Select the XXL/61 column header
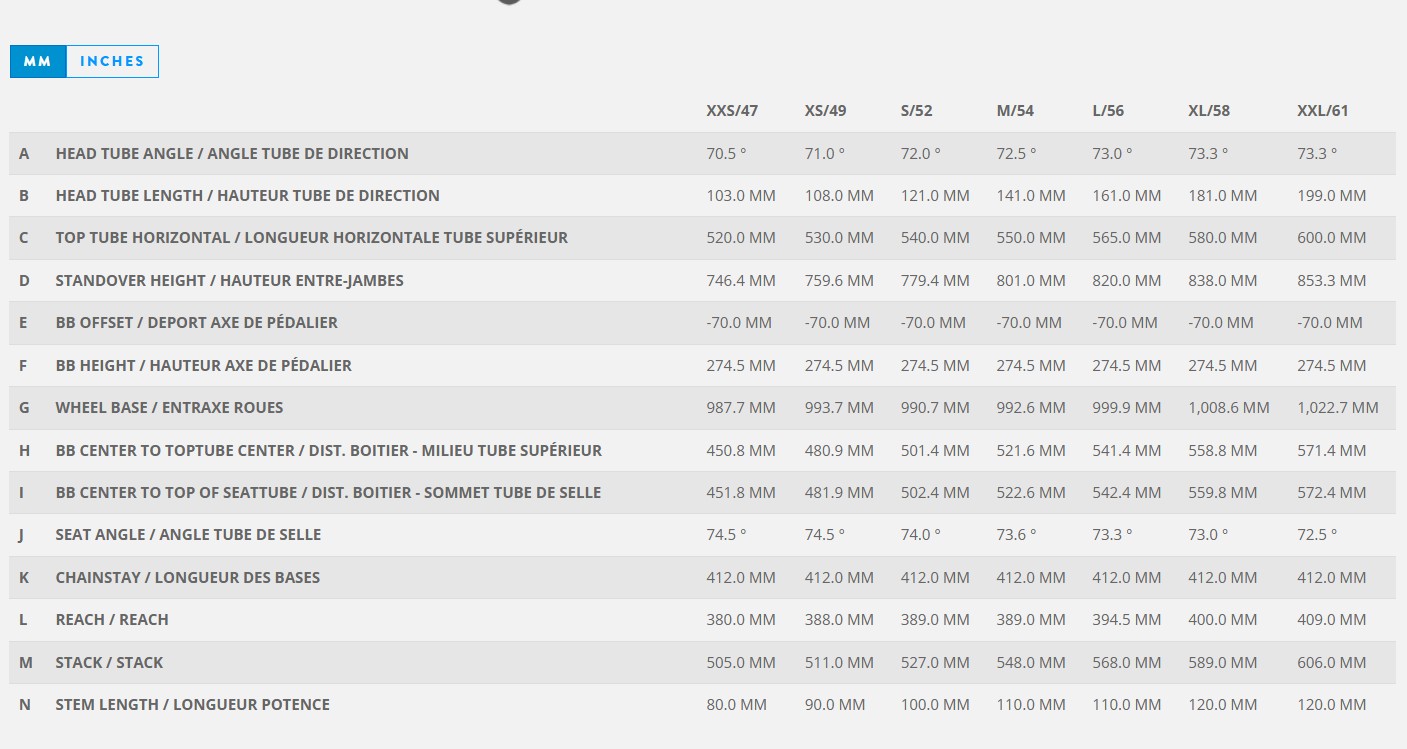This screenshot has height=749, width=1407. pyautogui.click(x=1322, y=110)
